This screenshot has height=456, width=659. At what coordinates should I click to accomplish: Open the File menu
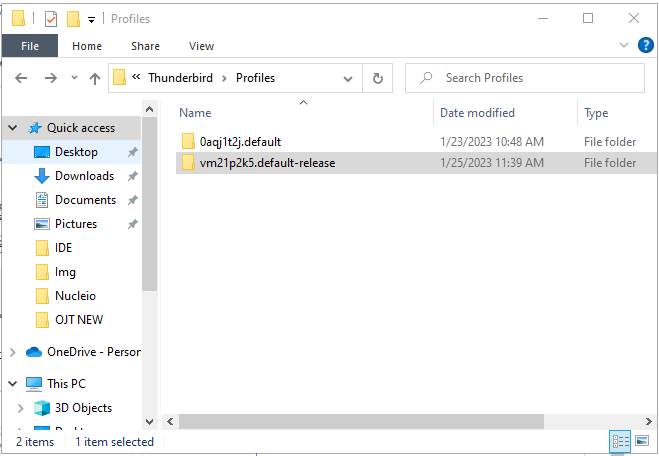pos(30,46)
